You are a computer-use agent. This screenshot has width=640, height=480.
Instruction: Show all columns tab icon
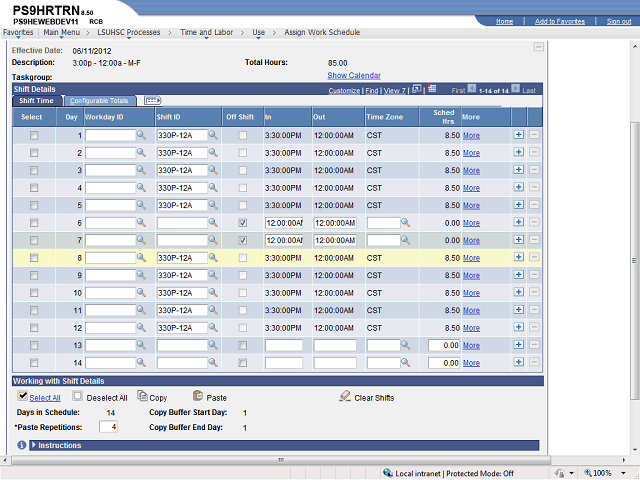pyautogui.click(x=153, y=100)
